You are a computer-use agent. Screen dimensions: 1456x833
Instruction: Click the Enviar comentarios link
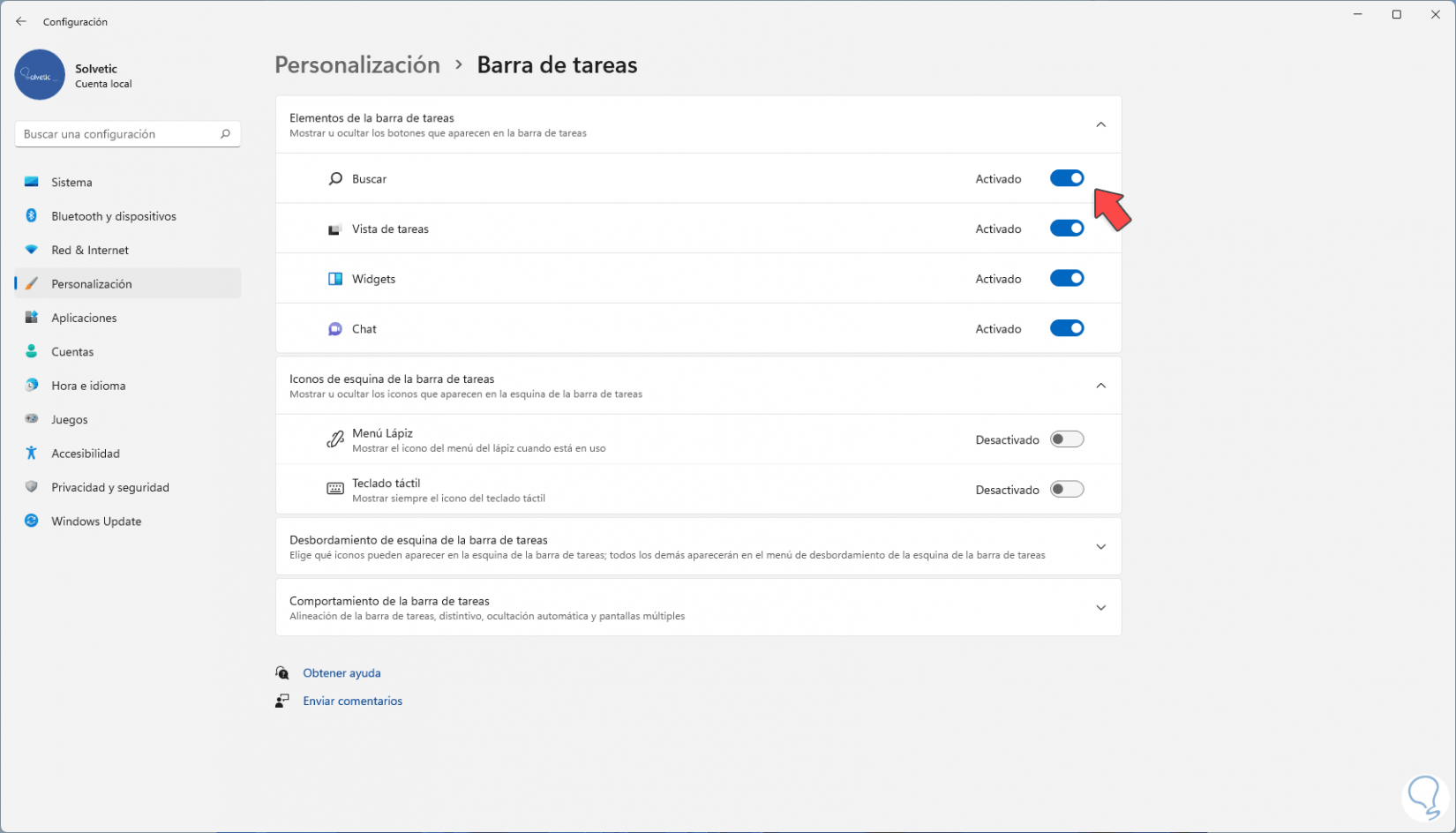tap(352, 702)
